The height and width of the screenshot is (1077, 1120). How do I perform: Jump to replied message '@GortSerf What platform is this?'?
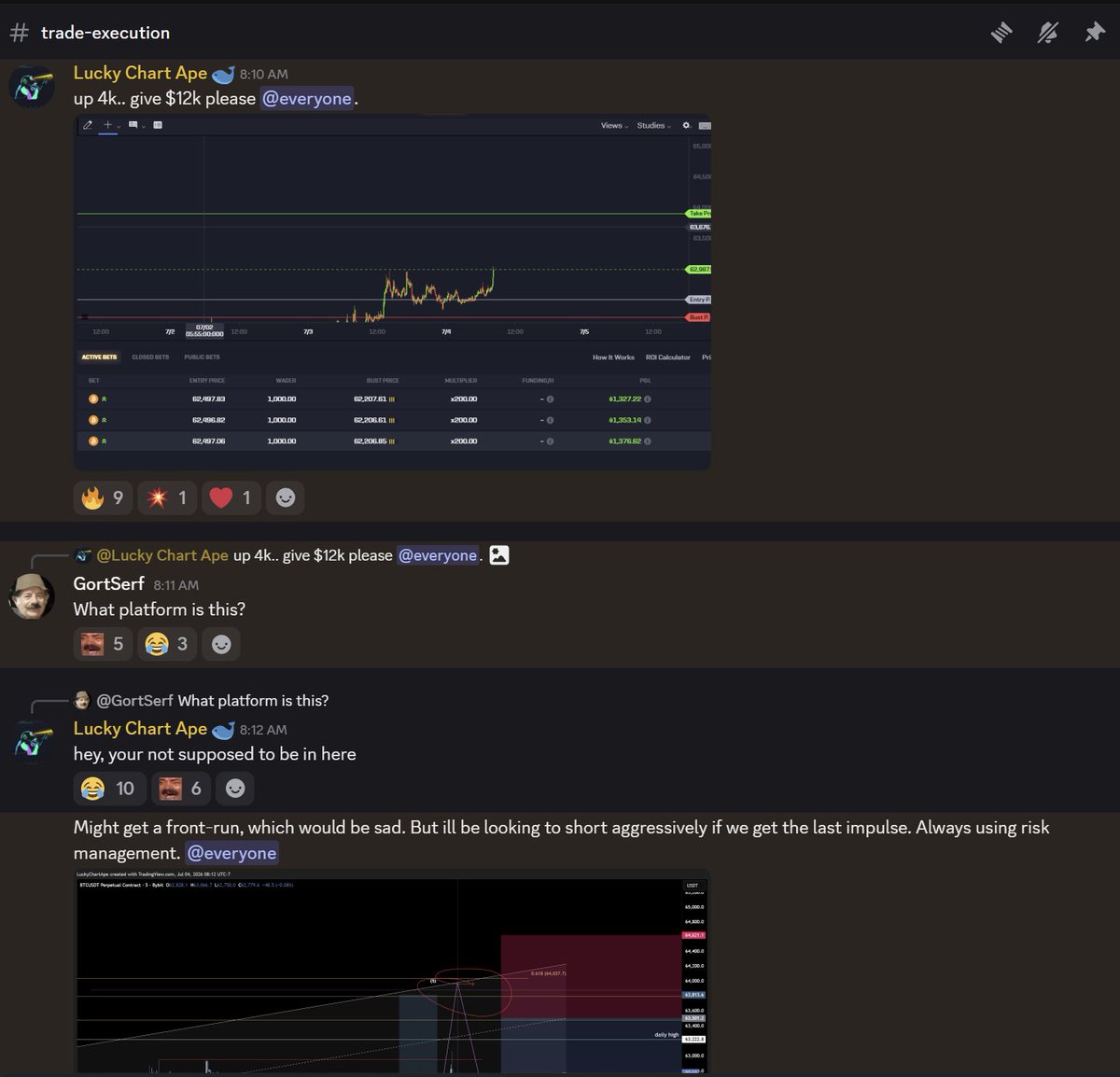tap(253, 700)
